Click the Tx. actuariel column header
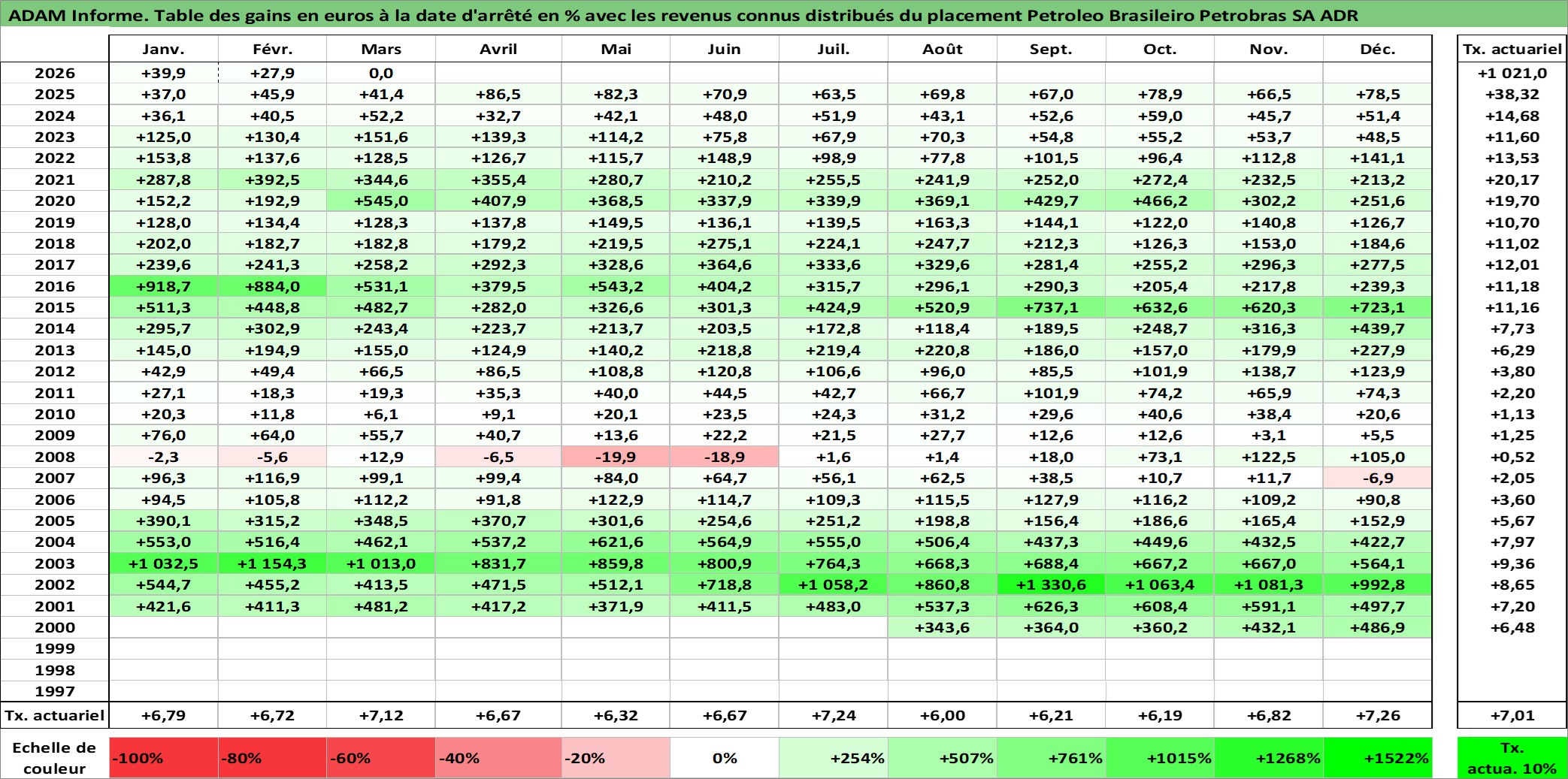The width and height of the screenshot is (1568, 779). (x=1512, y=49)
